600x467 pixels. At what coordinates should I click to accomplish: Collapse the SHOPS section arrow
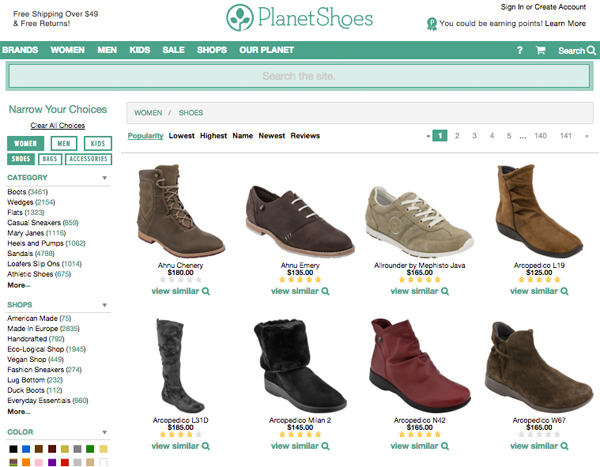pyautogui.click(x=104, y=305)
